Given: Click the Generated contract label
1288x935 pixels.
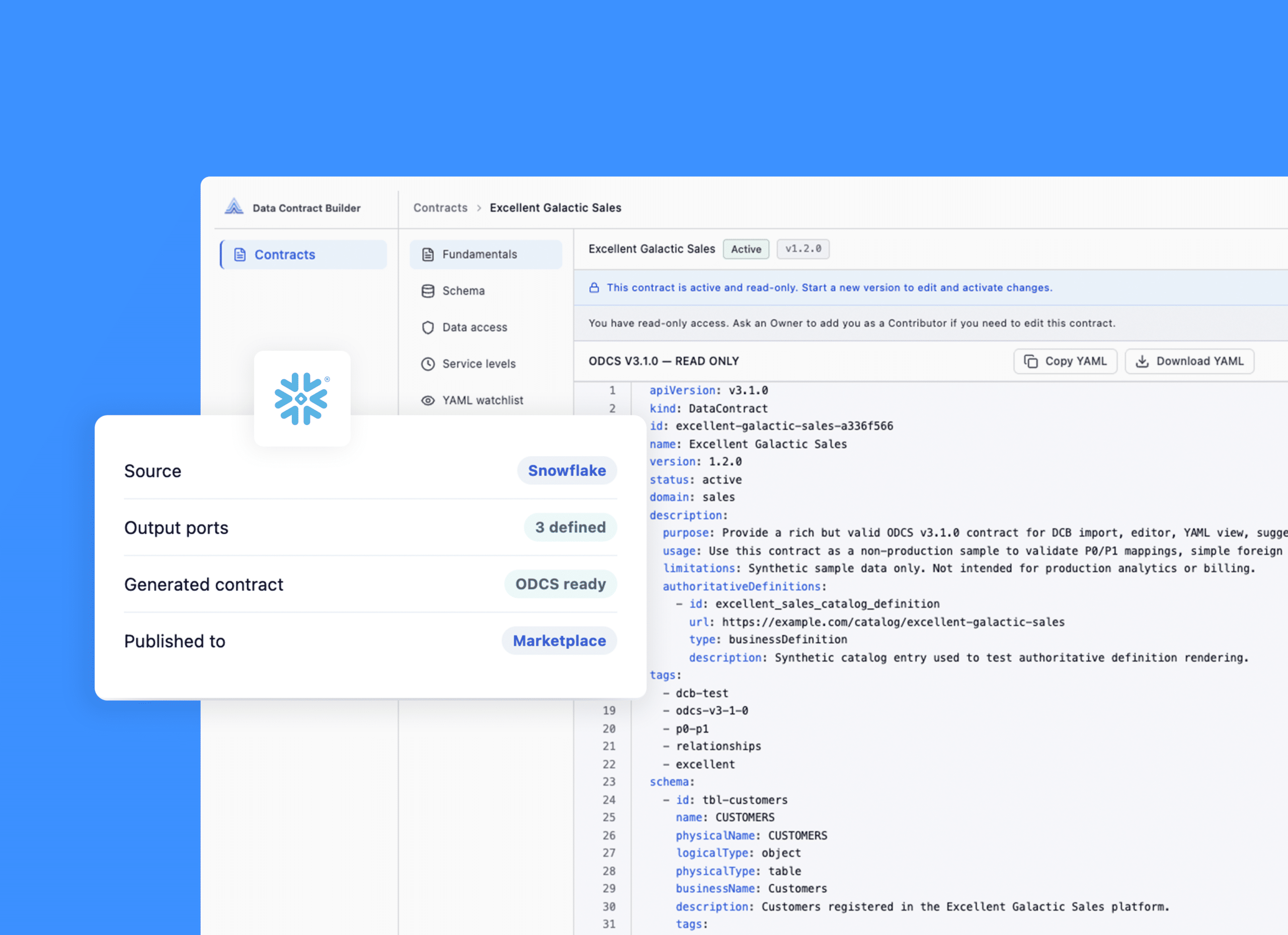Looking at the screenshot, I should tap(203, 585).
